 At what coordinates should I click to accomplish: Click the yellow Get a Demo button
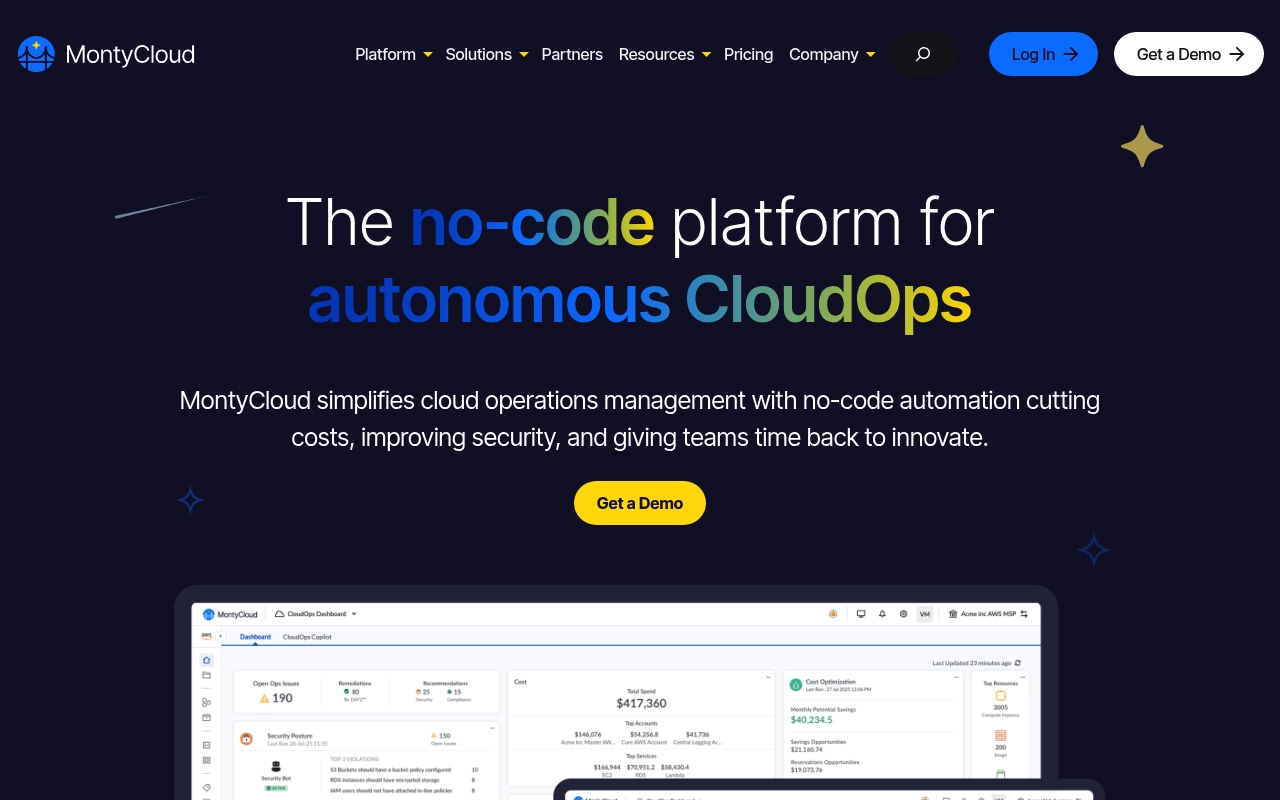pyautogui.click(x=640, y=503)
